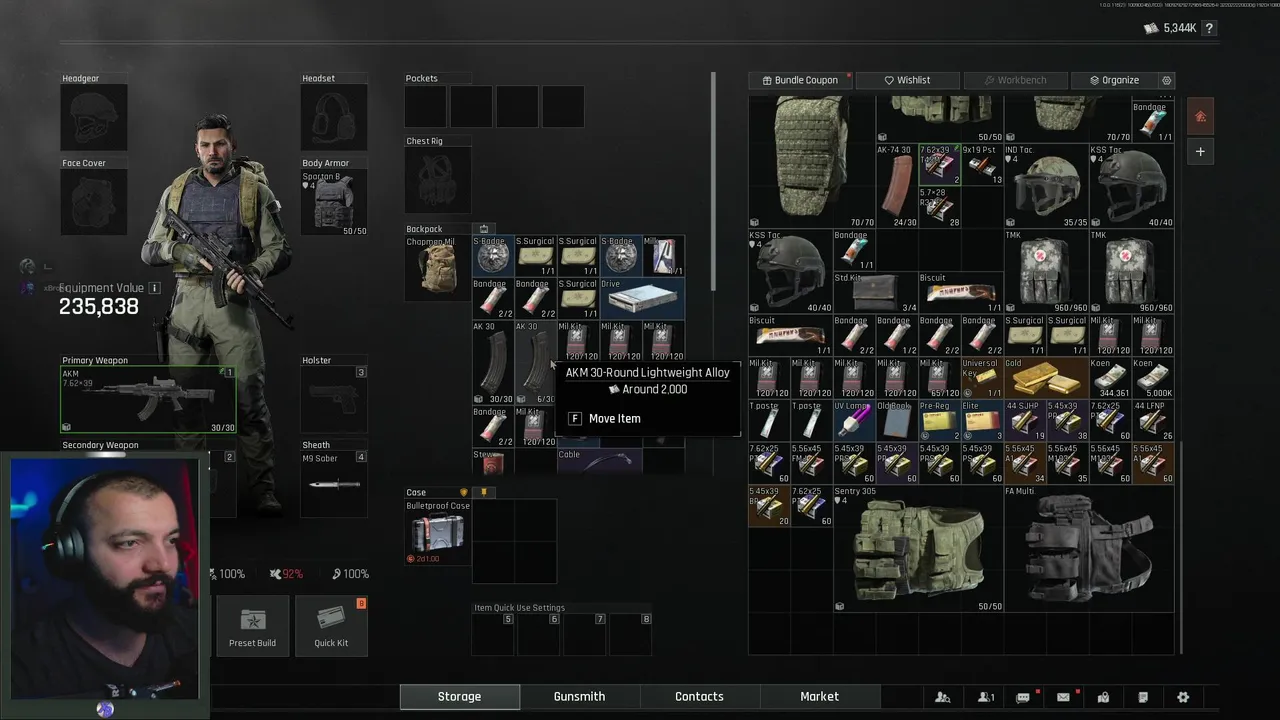Viewport: 1280px width, 720px height.
Task: Select the Bulletproof Case item
Action: 438,532
